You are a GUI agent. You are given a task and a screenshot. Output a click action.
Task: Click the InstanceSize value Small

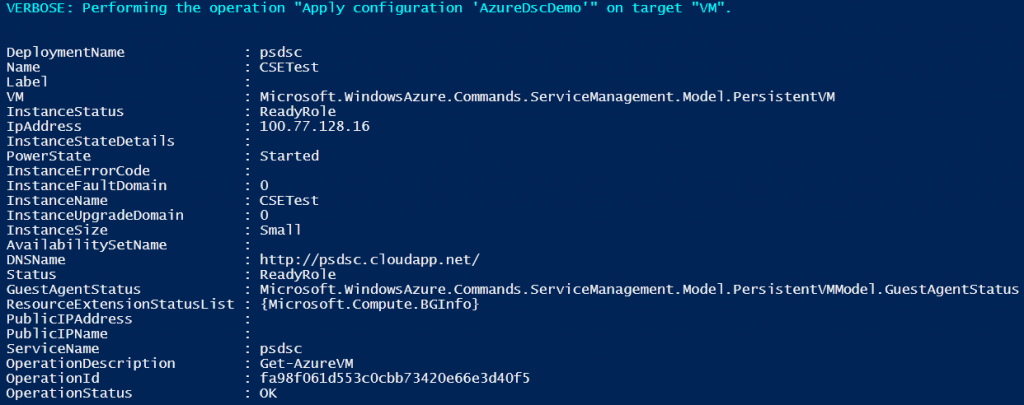coord(281,230)
